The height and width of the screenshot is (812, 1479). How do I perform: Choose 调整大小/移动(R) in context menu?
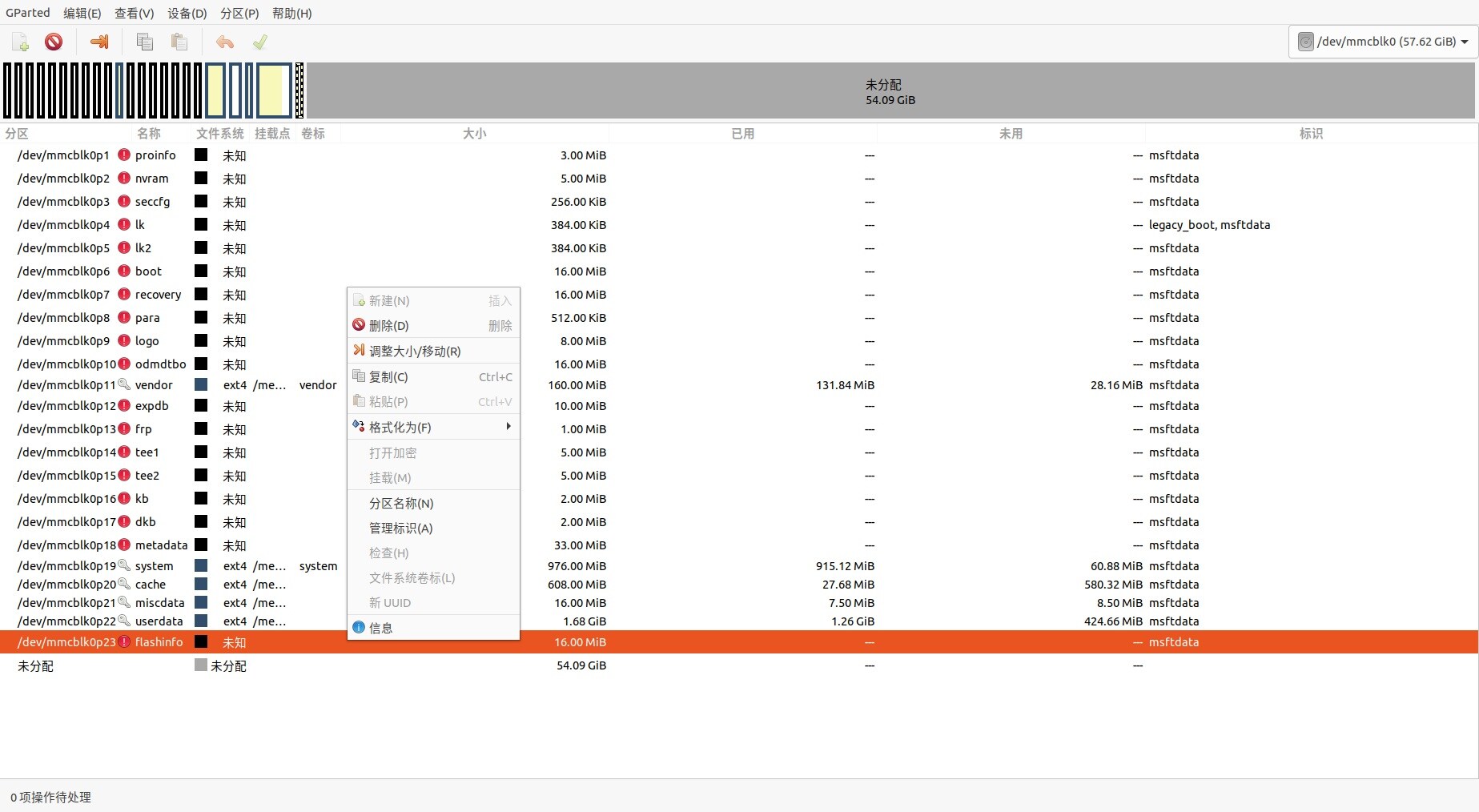click(x=433, y=351)
